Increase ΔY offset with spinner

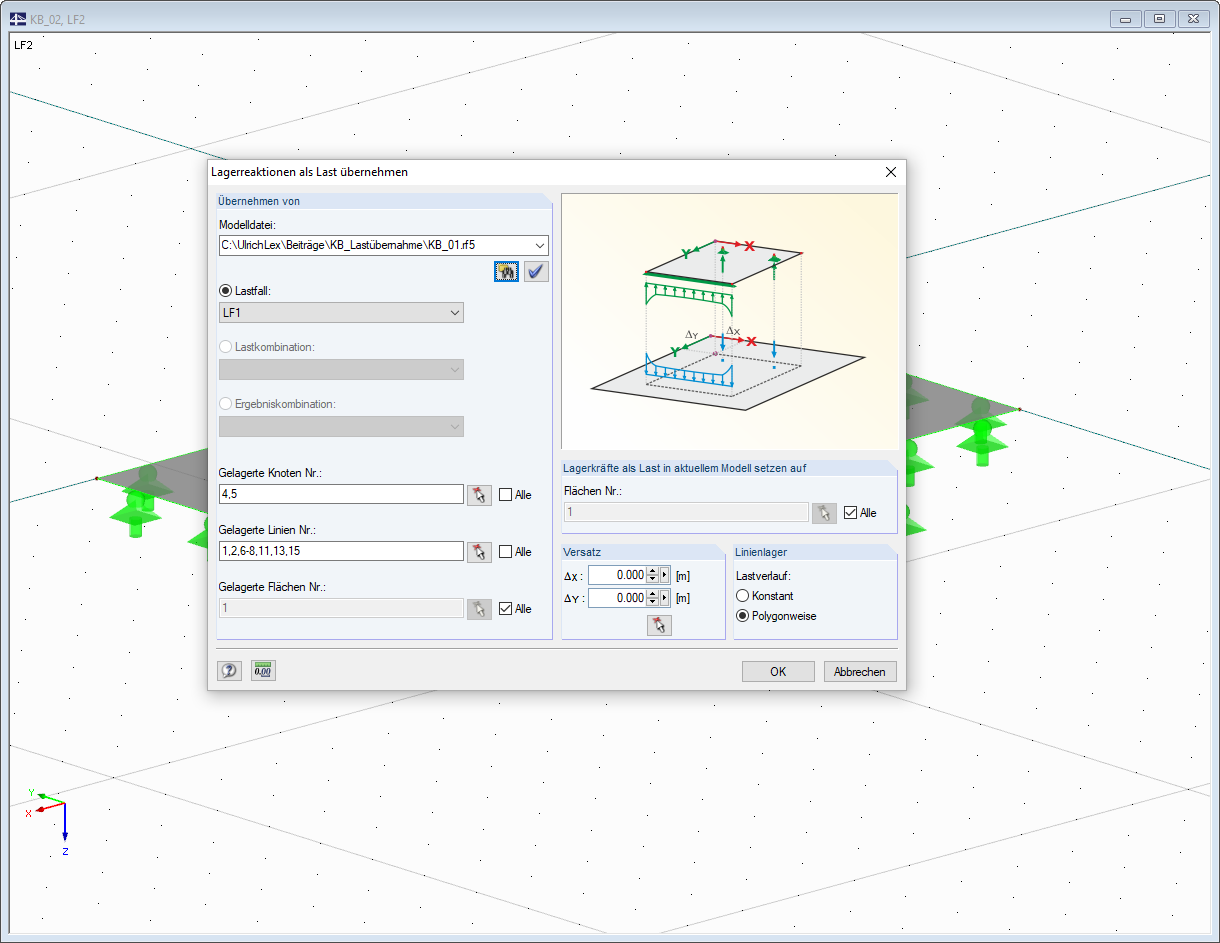pos(653,594)
